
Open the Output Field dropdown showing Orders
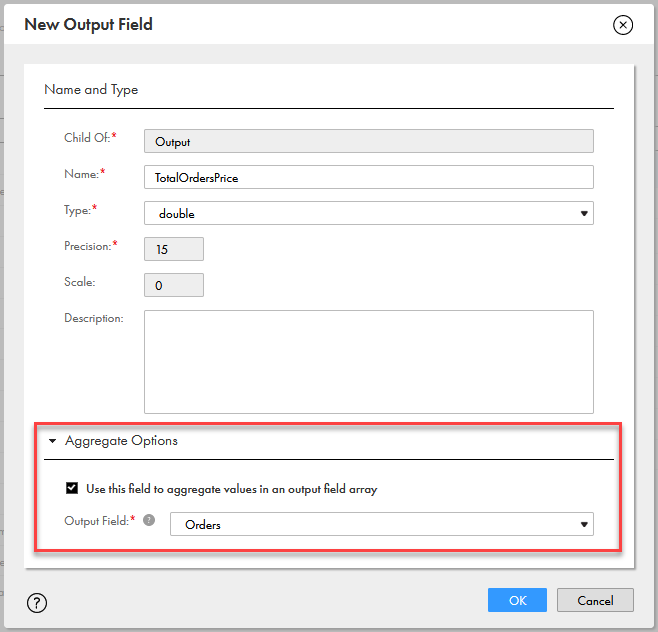[x=381, y=524]
